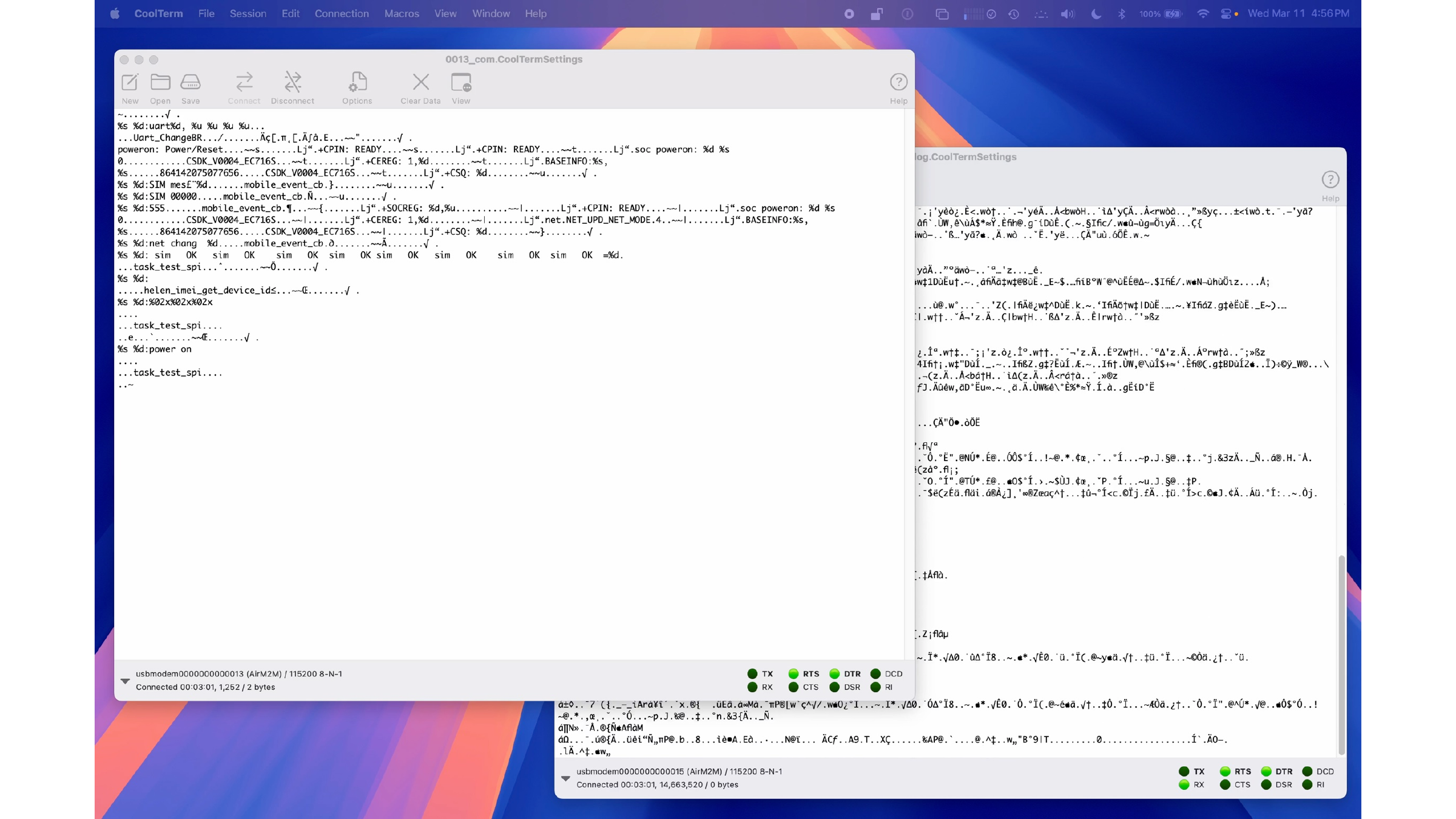The image size is (1456, 819).
Task: Click 'usbmodem0000000000013 (AirM2M) / 115200 8-N-1' text
Action: (x=239, y=673)
